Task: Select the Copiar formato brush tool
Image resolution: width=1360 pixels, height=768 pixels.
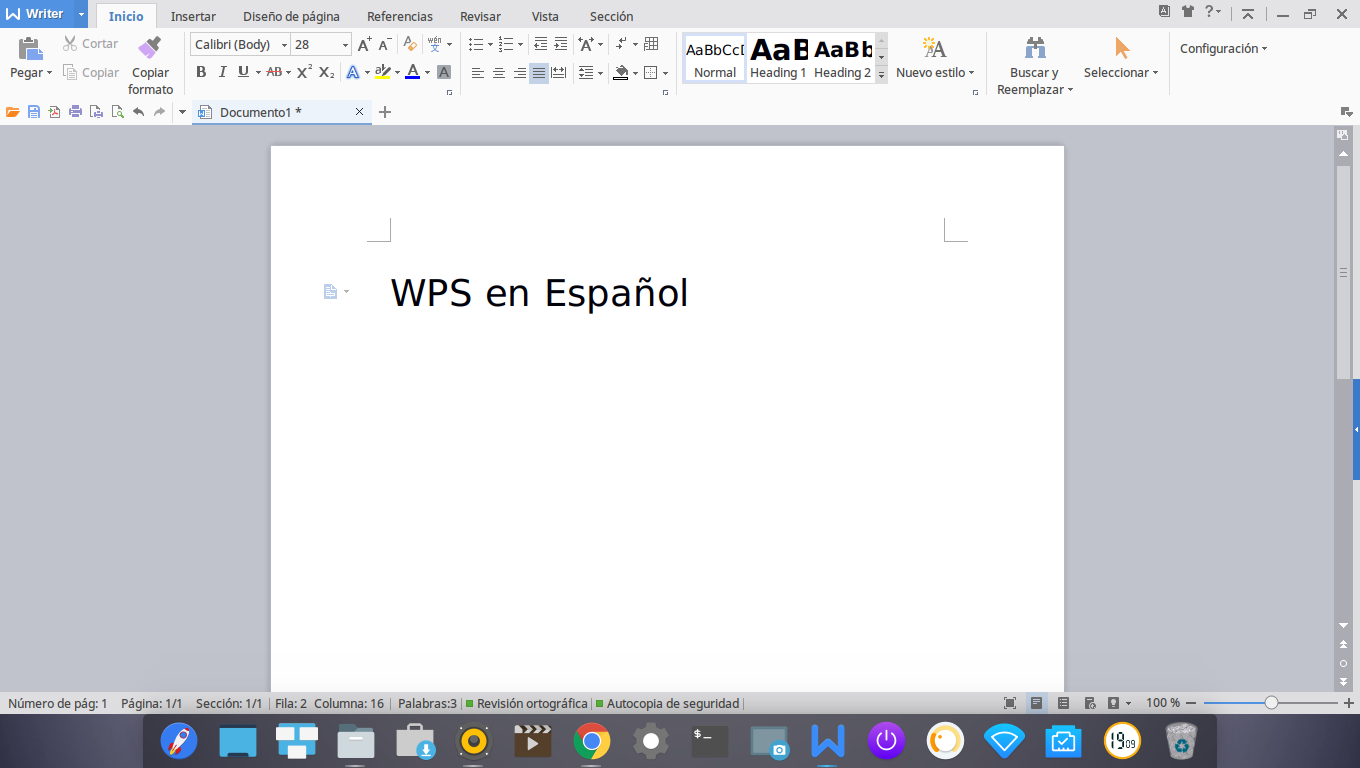Action: (x=150, y=60)
